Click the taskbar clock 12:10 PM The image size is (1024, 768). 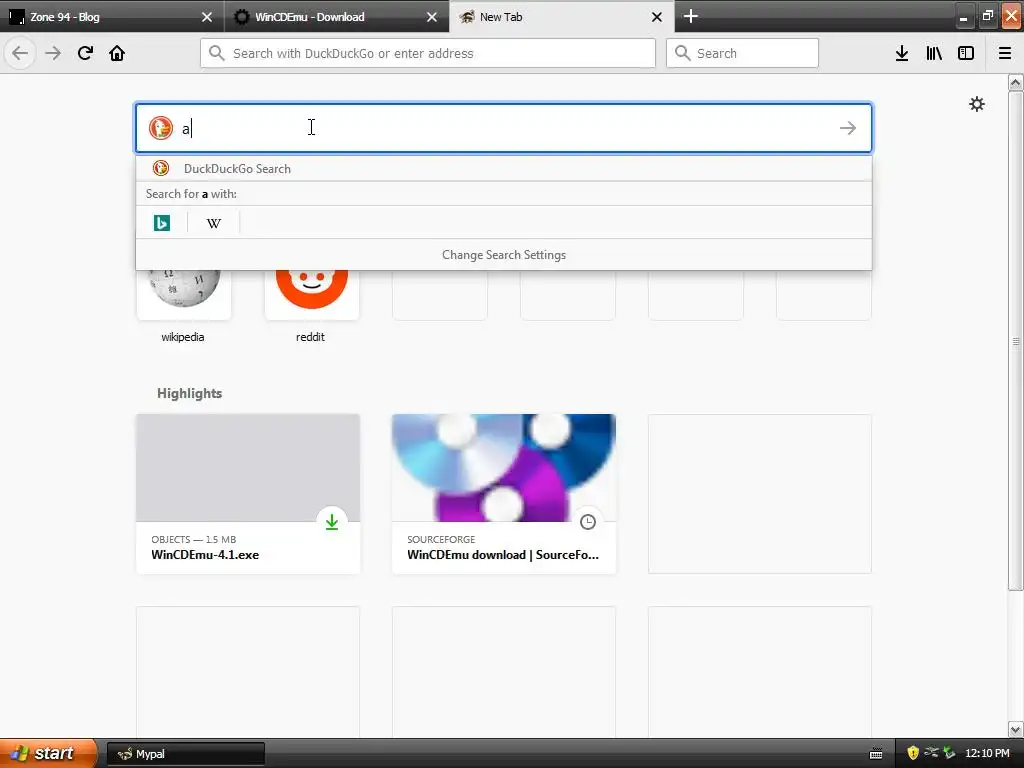point(987,753)
